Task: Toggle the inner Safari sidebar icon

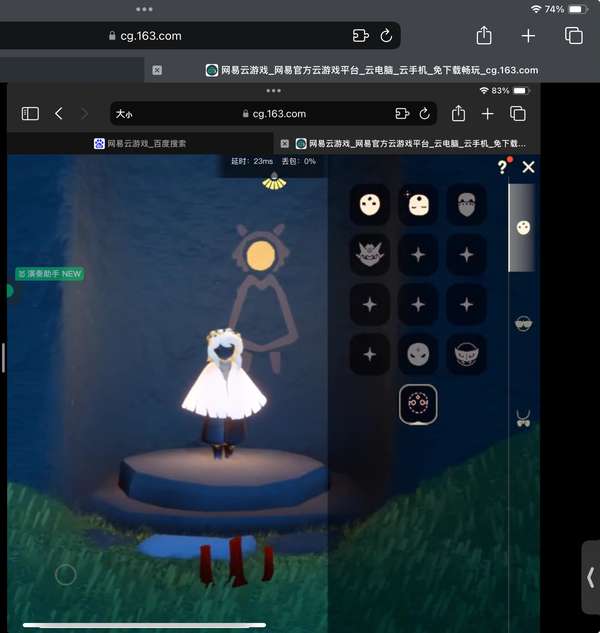Action: point(30,114)
